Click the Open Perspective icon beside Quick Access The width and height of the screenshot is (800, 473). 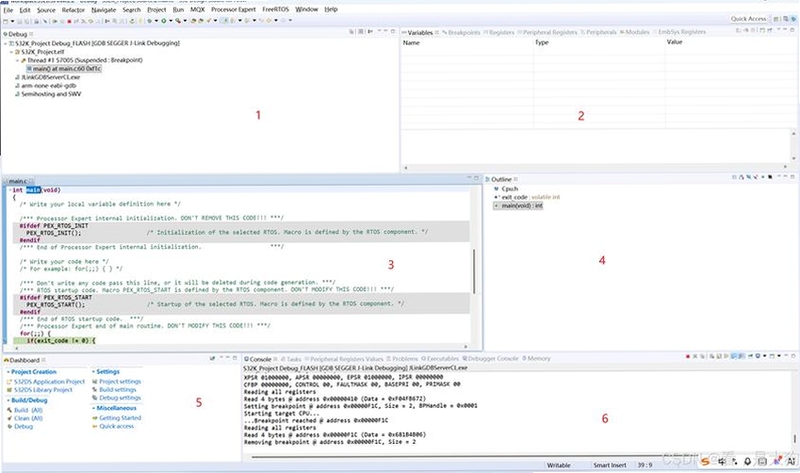coord(776,19)
